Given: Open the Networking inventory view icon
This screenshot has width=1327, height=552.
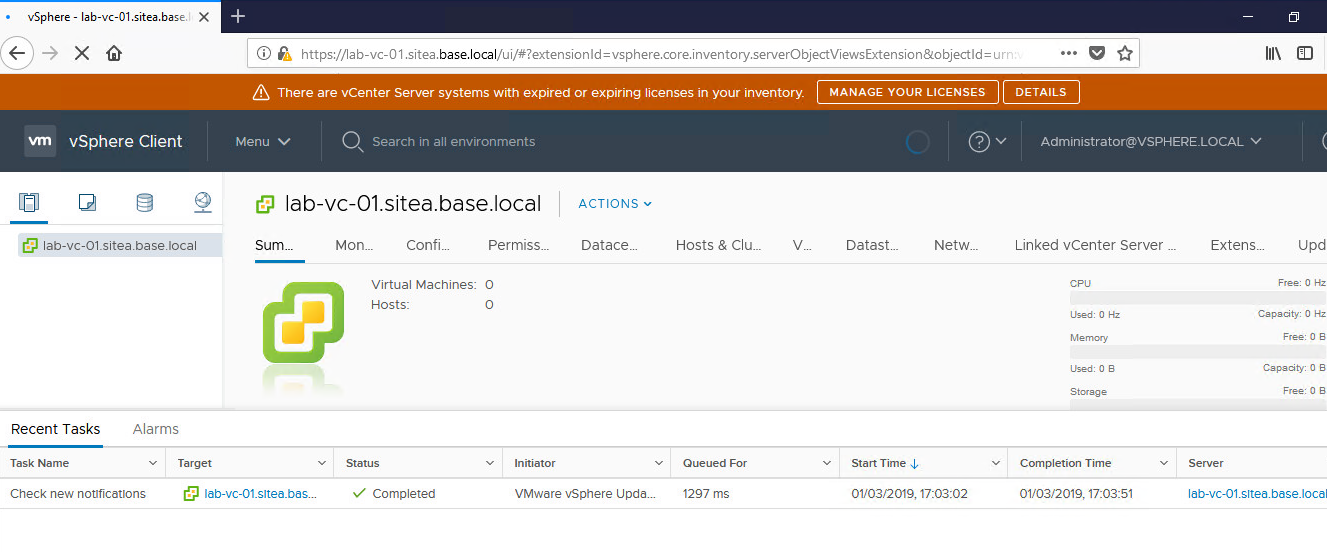Looking at the screenshot, I should click(x=203, y=203).
